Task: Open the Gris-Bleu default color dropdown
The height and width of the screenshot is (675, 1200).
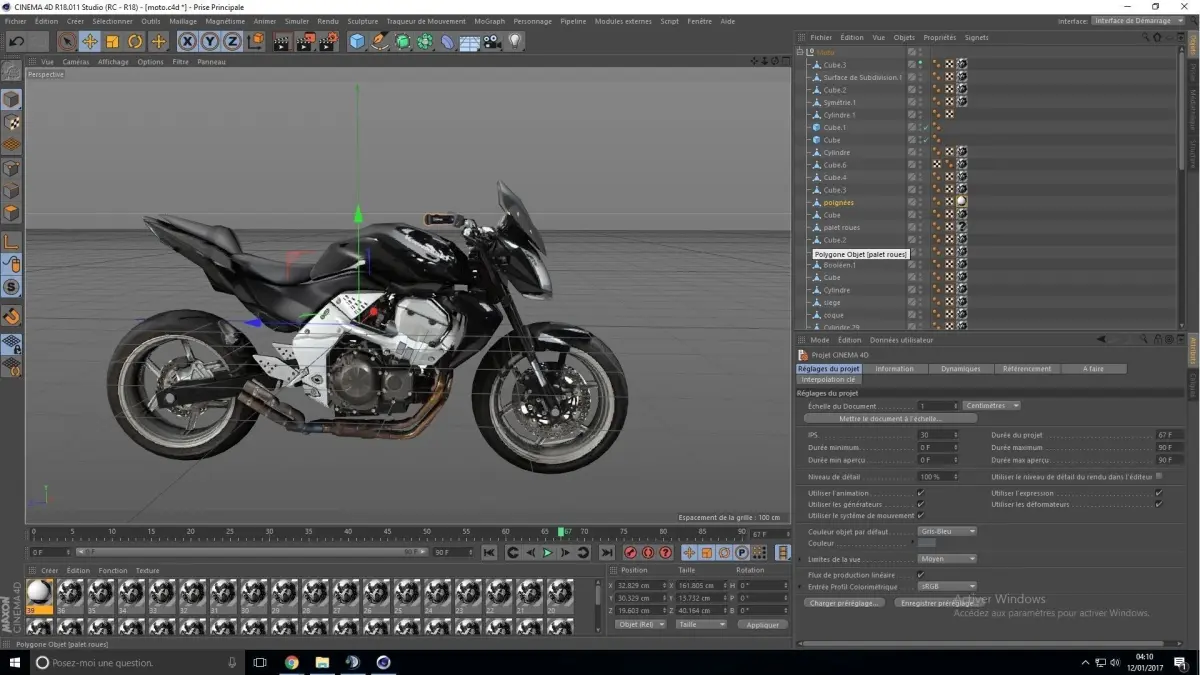Action: (x=946, y=531)
